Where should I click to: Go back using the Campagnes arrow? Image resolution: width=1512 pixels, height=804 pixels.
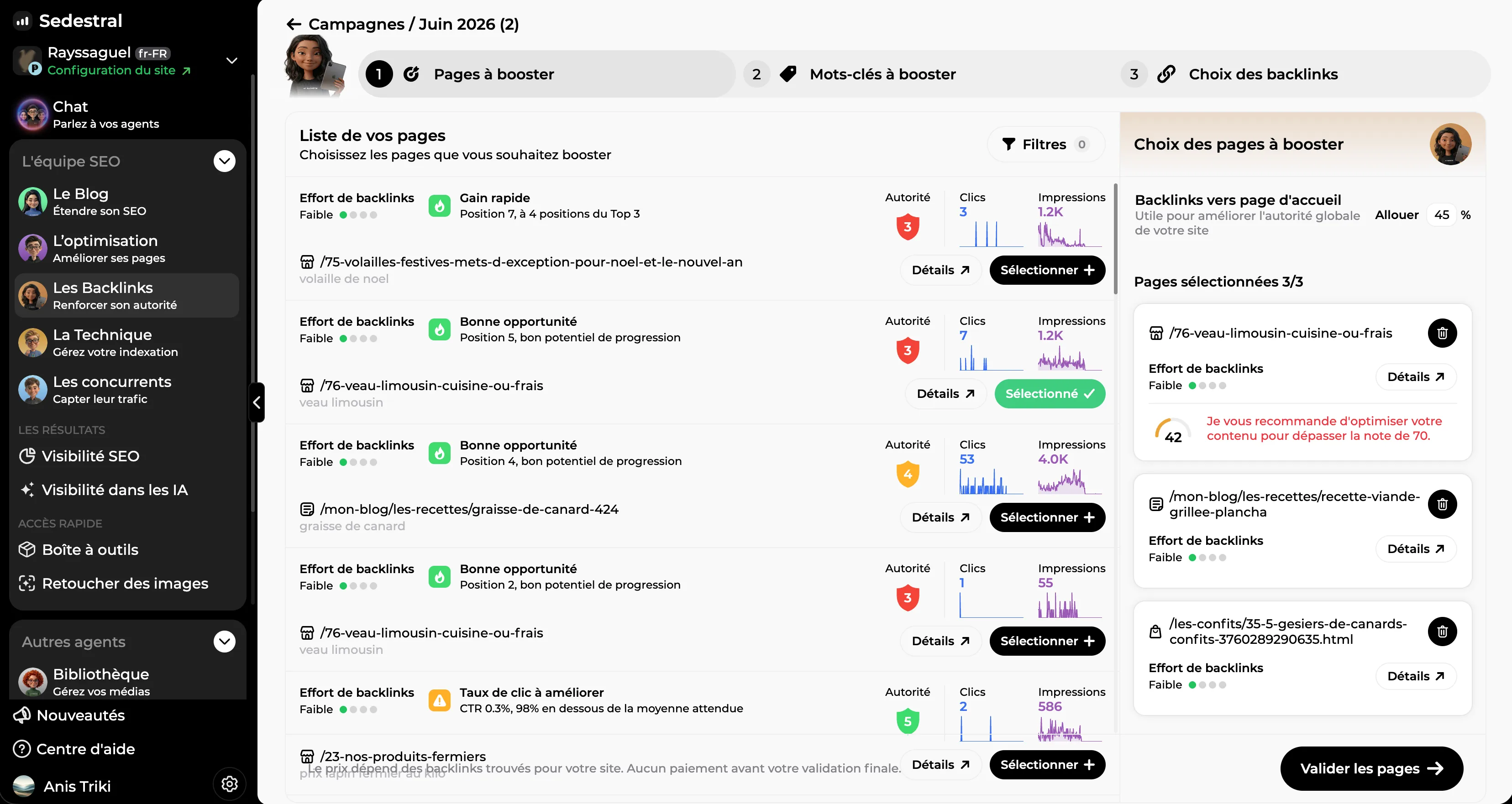294,24
